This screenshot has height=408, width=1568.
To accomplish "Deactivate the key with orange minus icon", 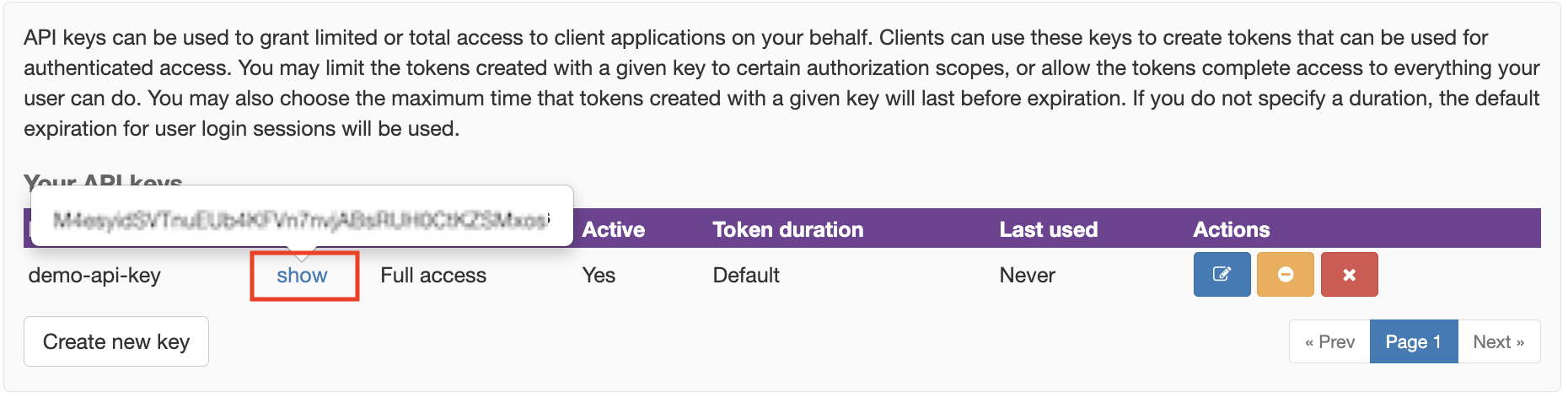I will [x=1285, y=275].
